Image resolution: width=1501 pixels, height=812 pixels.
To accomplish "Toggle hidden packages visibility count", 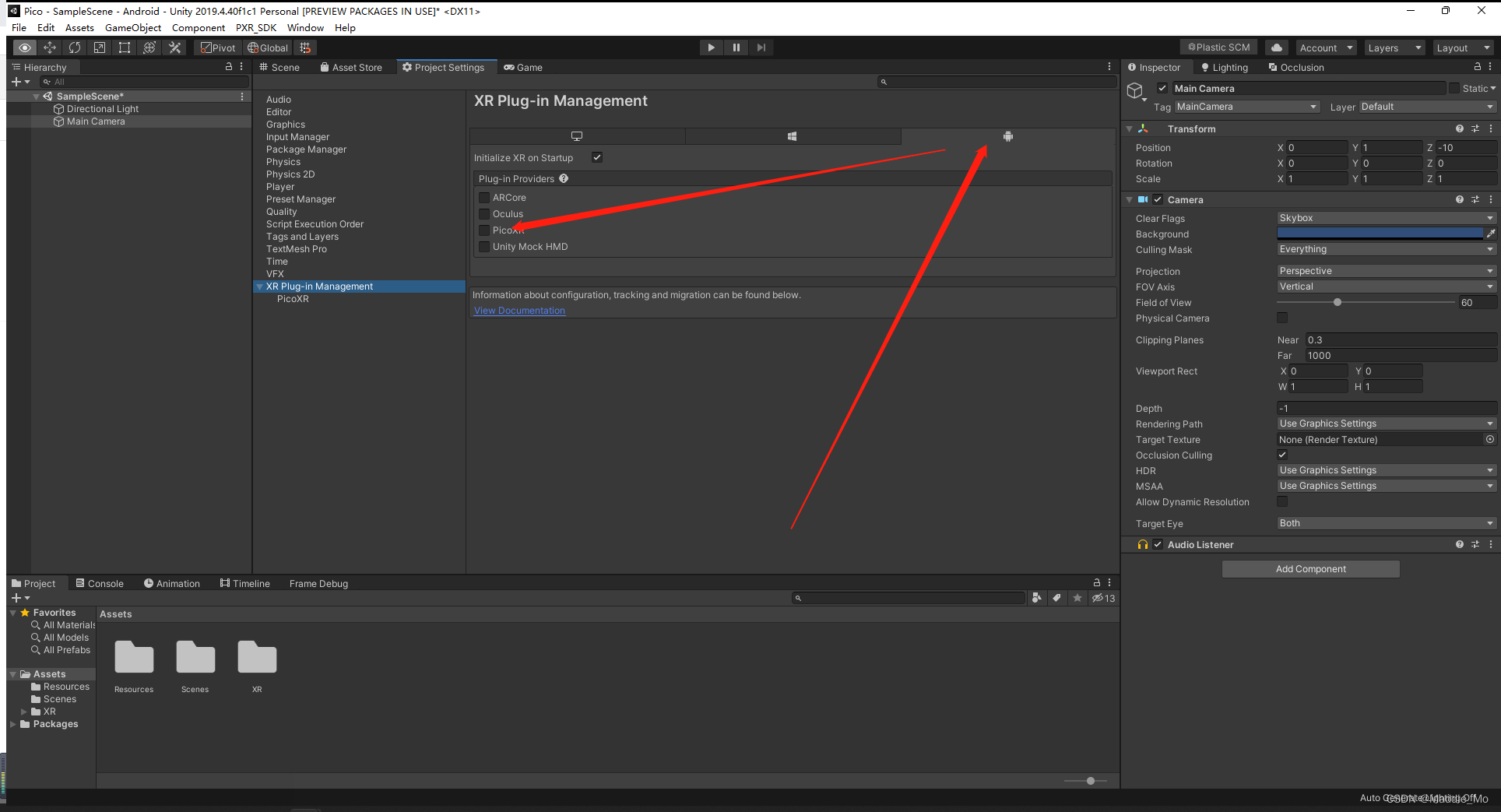I will pyautogui.click(x=1103, y=598).
